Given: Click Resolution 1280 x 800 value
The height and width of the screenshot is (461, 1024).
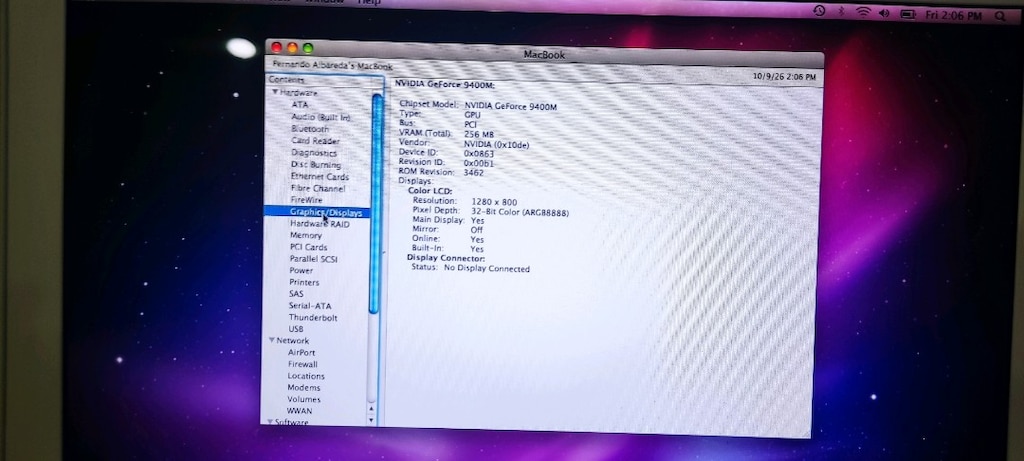Looking at the screenshot, I should point(494,202).
